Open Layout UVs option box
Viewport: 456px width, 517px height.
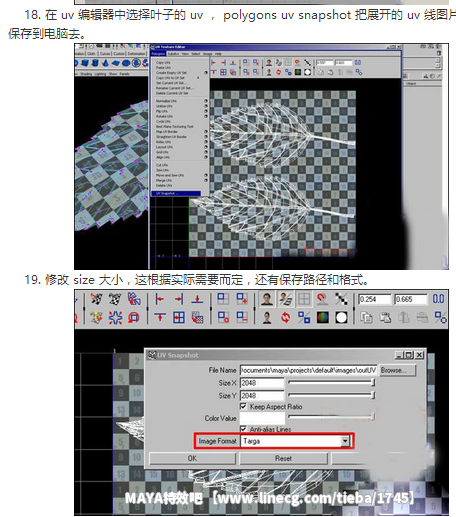[206, 147]
